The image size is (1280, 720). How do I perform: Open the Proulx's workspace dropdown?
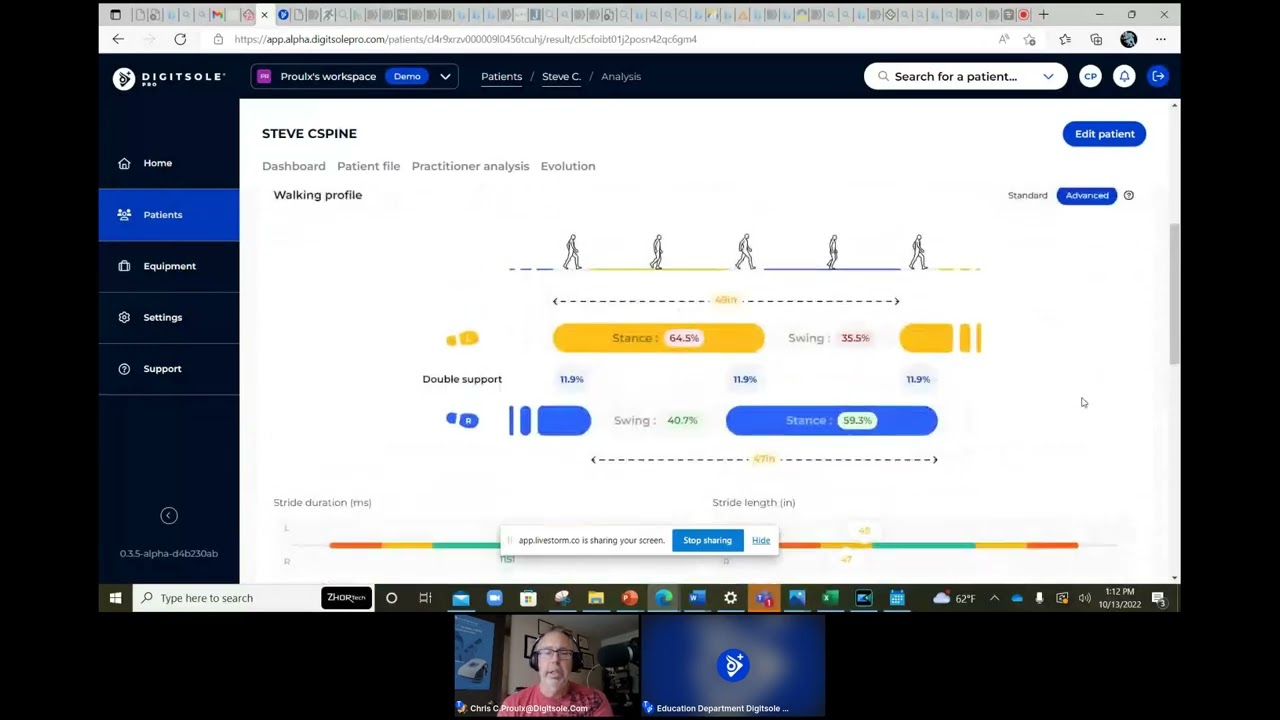pos(354,76)
